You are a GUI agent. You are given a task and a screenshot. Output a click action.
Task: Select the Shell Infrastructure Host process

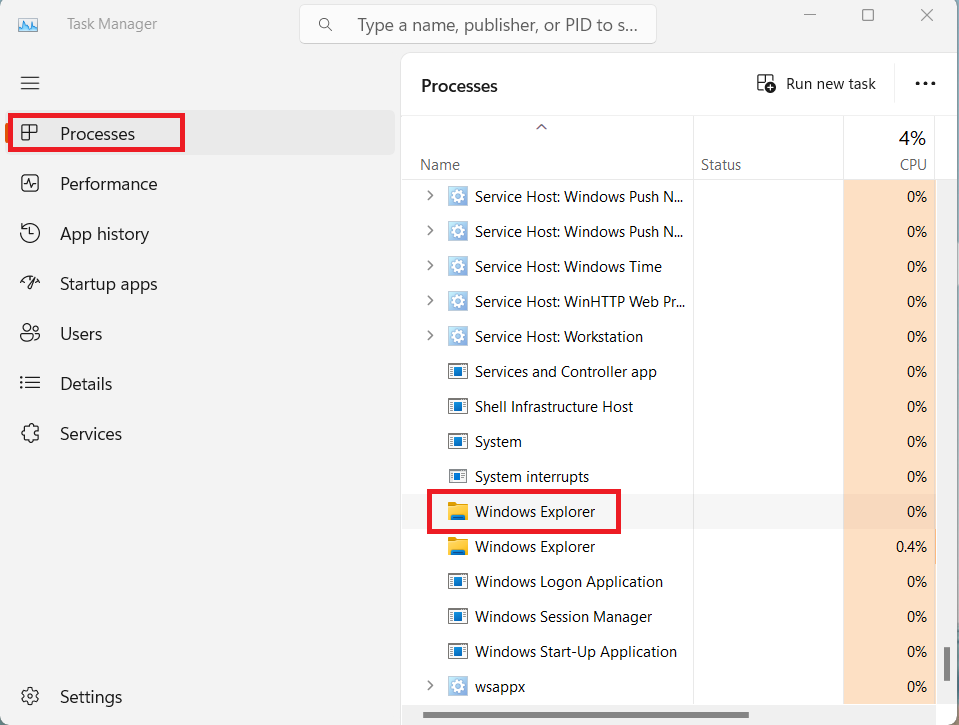coord(553,407)
